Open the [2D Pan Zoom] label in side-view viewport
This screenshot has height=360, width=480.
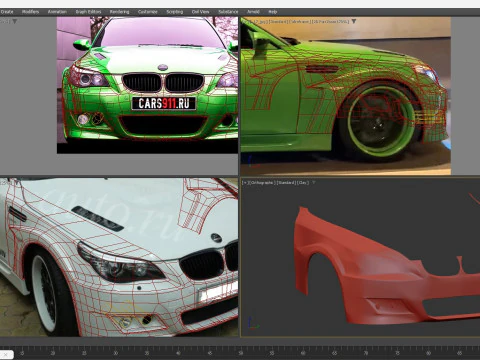coord(331,21)
